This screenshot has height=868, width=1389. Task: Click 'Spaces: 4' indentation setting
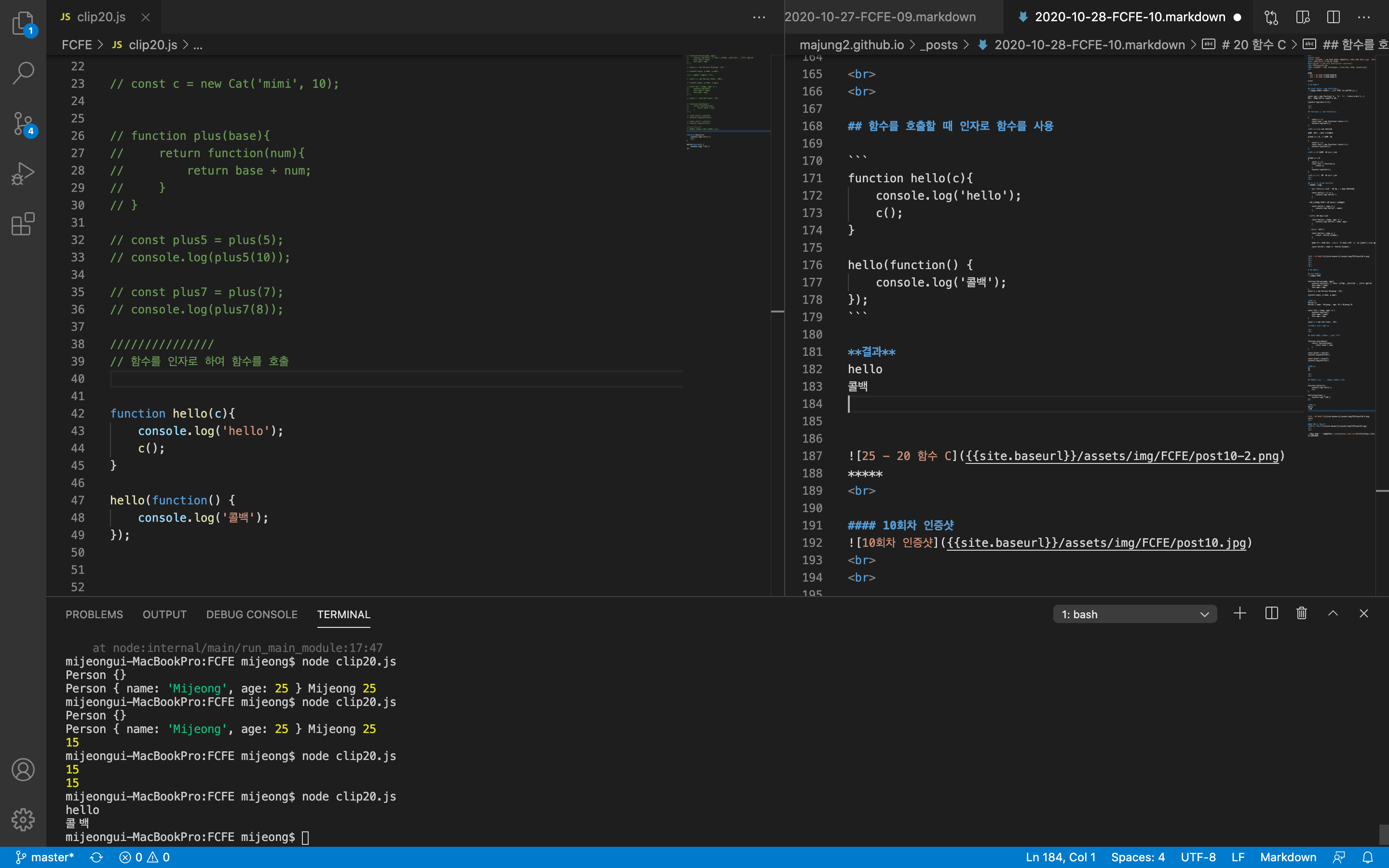(1138, 857)
